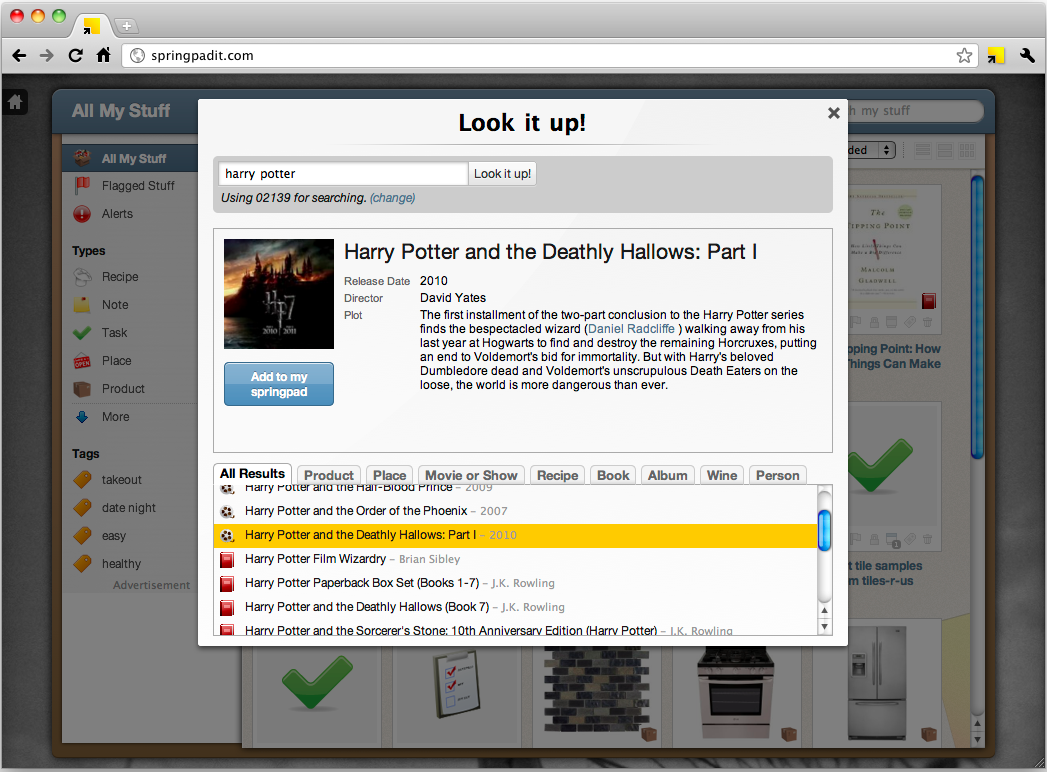
Task: Click book icon for Paperback Box Set
Action: (x=227, y=584)
